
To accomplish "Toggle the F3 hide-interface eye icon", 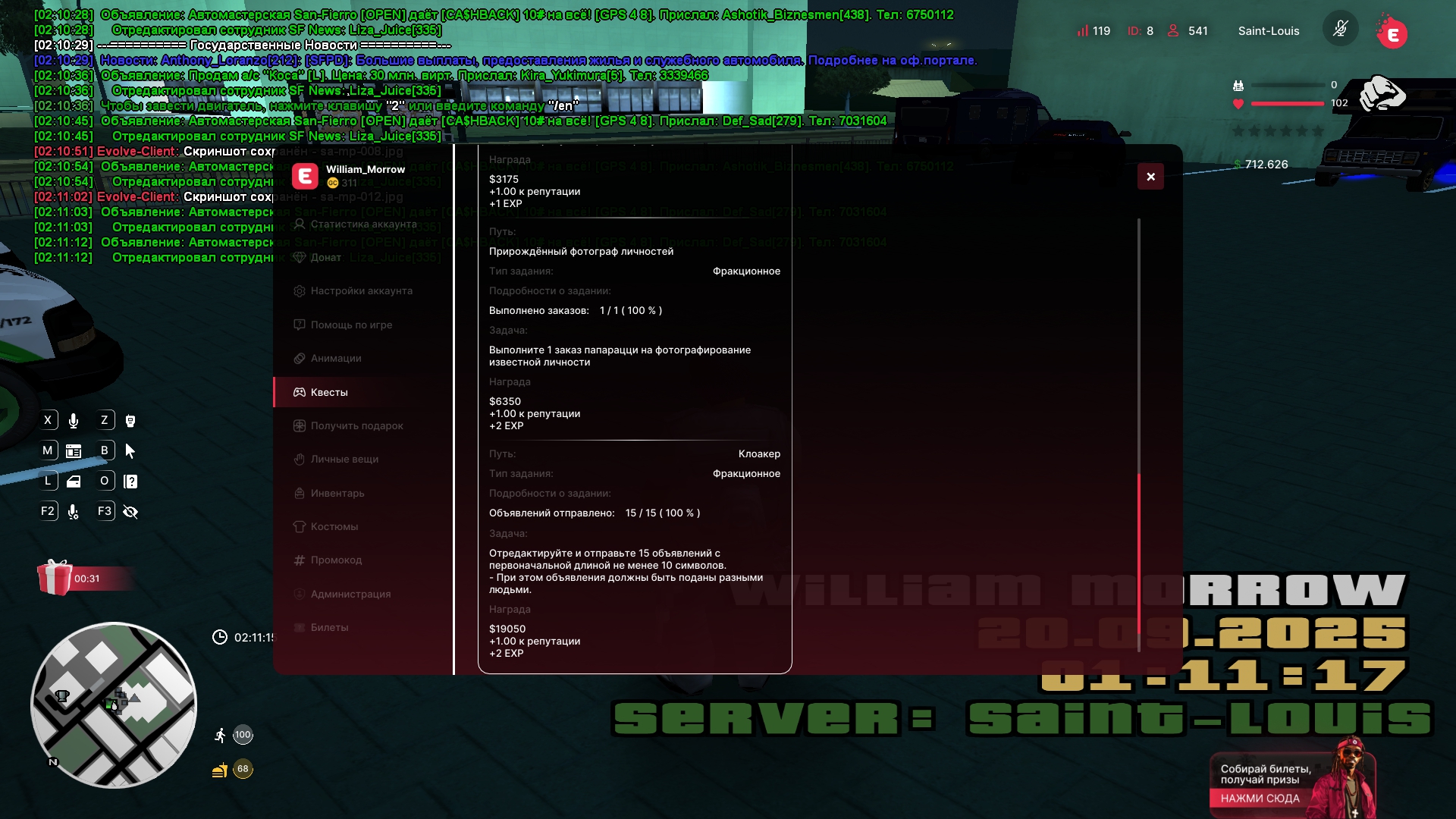I will pyautogui.click(x=130, y=512).
